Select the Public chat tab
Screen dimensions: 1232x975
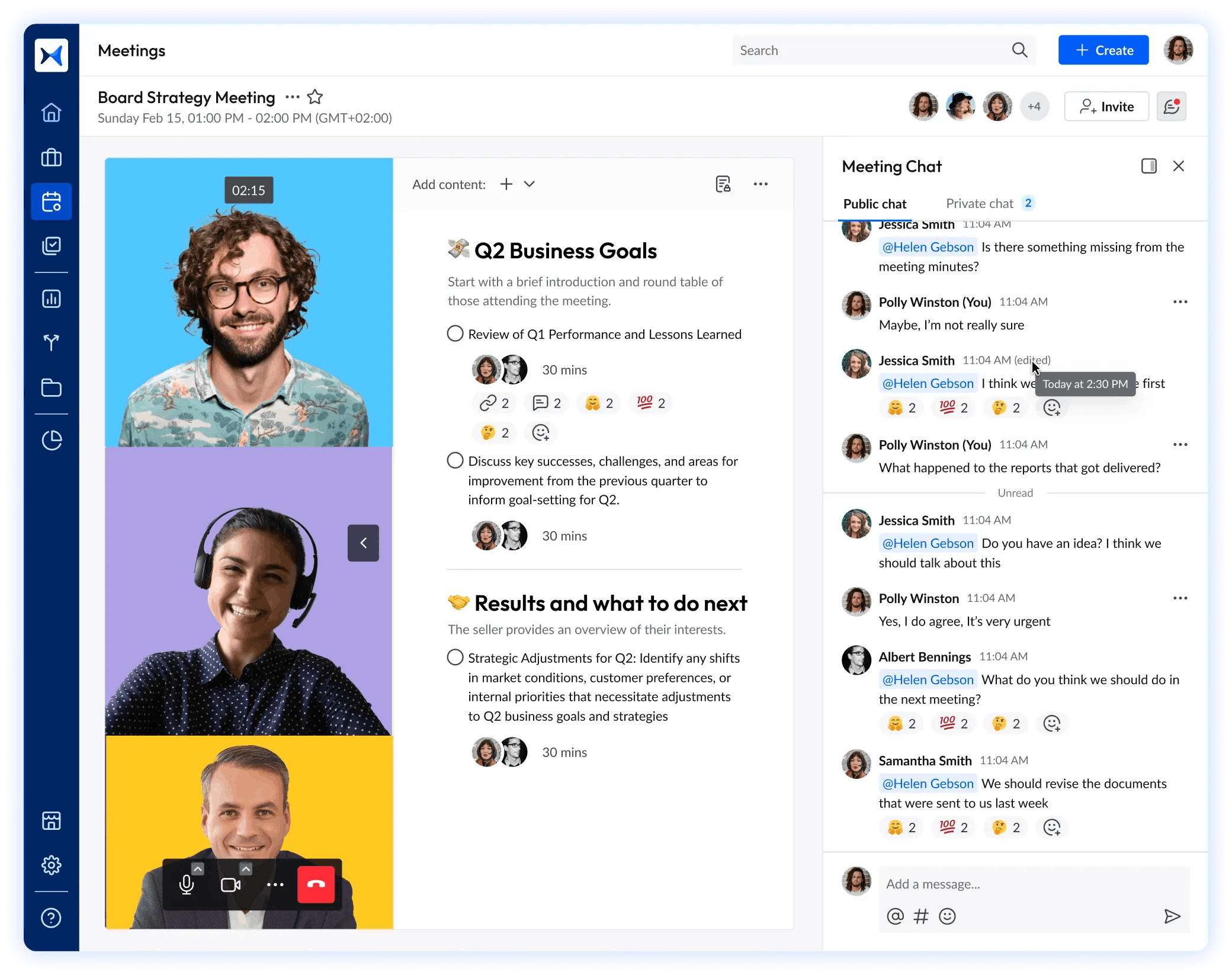[x=874, y=204]
